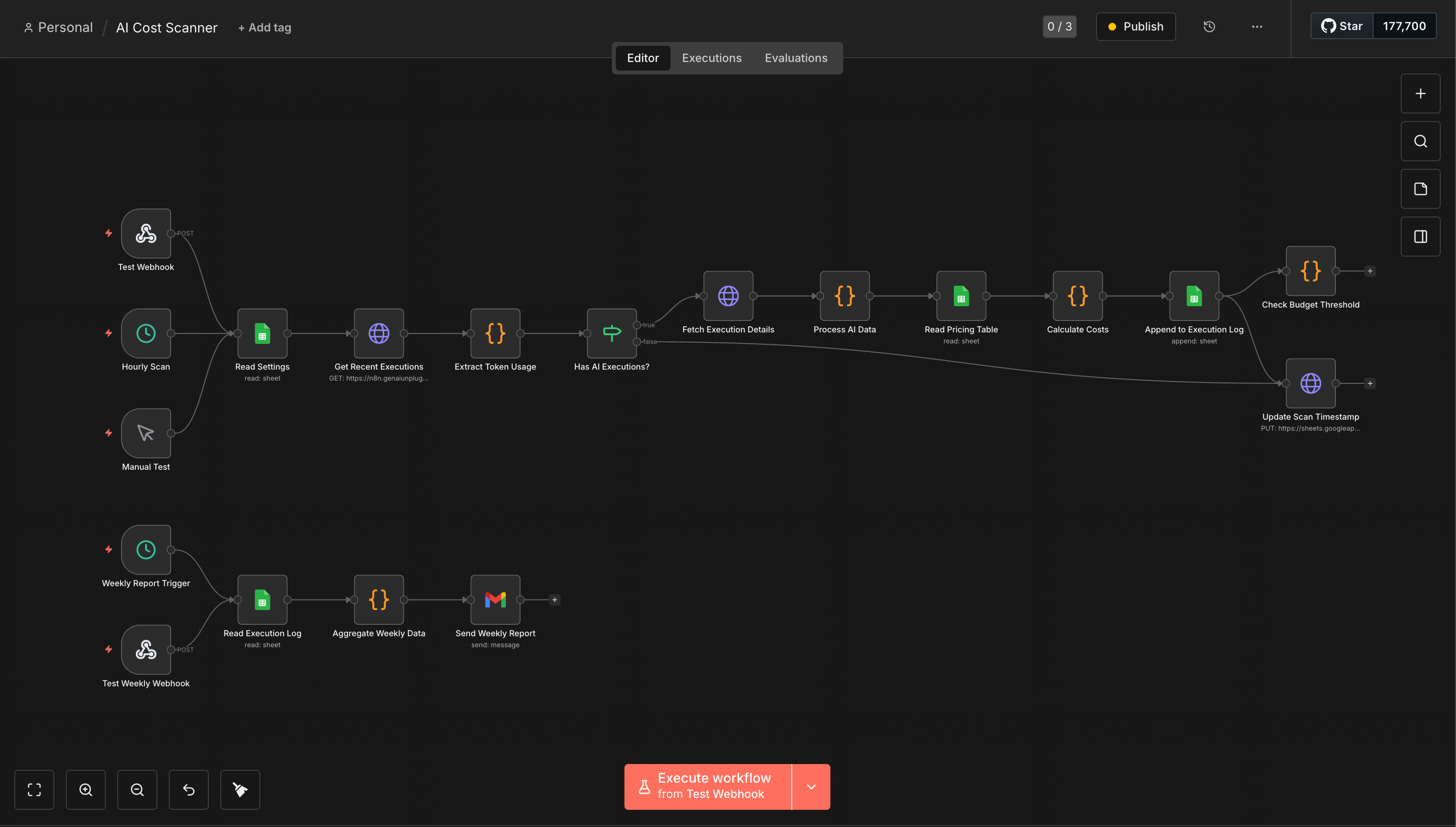Add node after Check Budget Threshold output
This screenshot has width=1456, height=827.
coord(1370,271)
